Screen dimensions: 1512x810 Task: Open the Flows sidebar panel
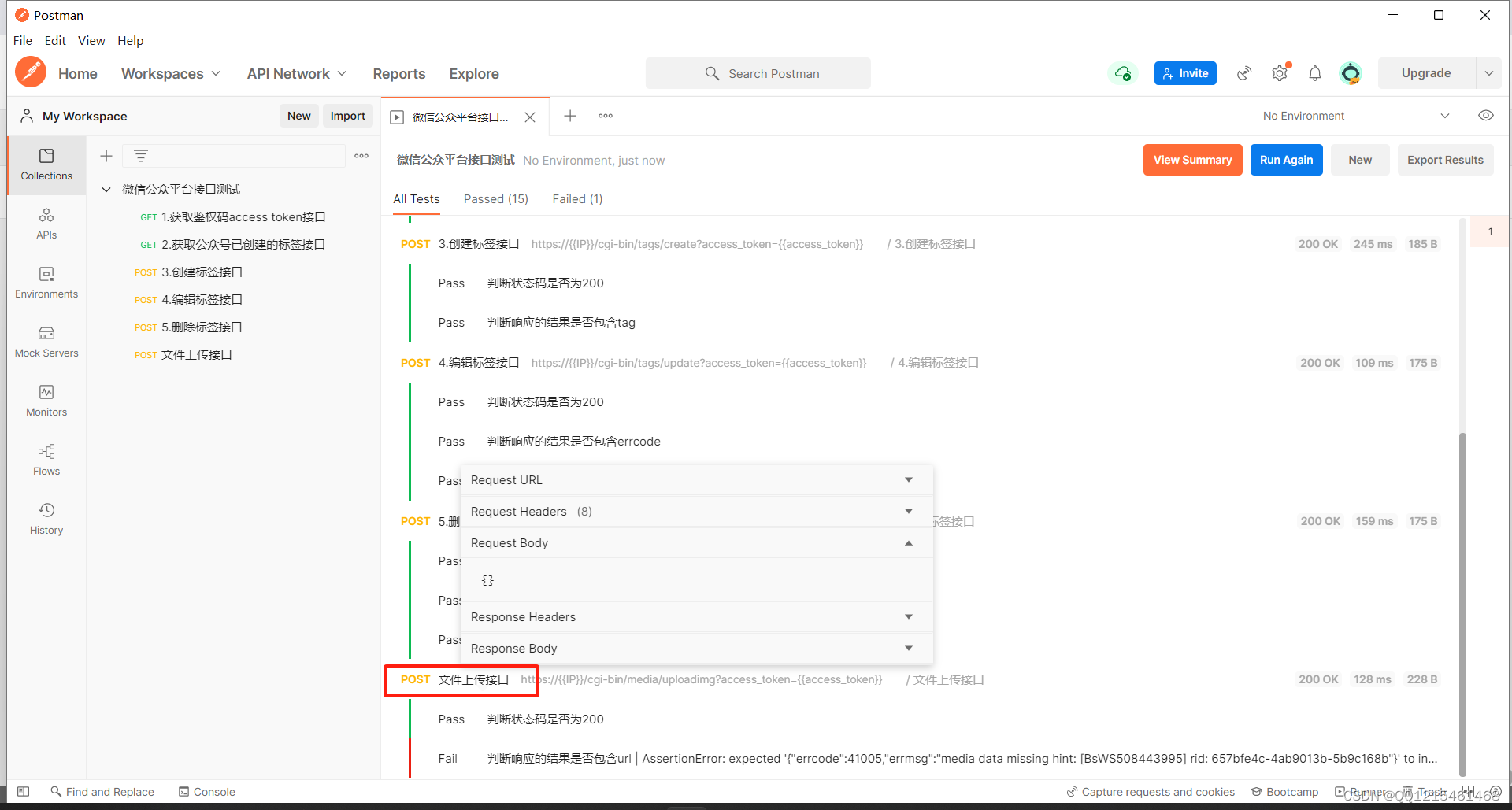point(46,460)
